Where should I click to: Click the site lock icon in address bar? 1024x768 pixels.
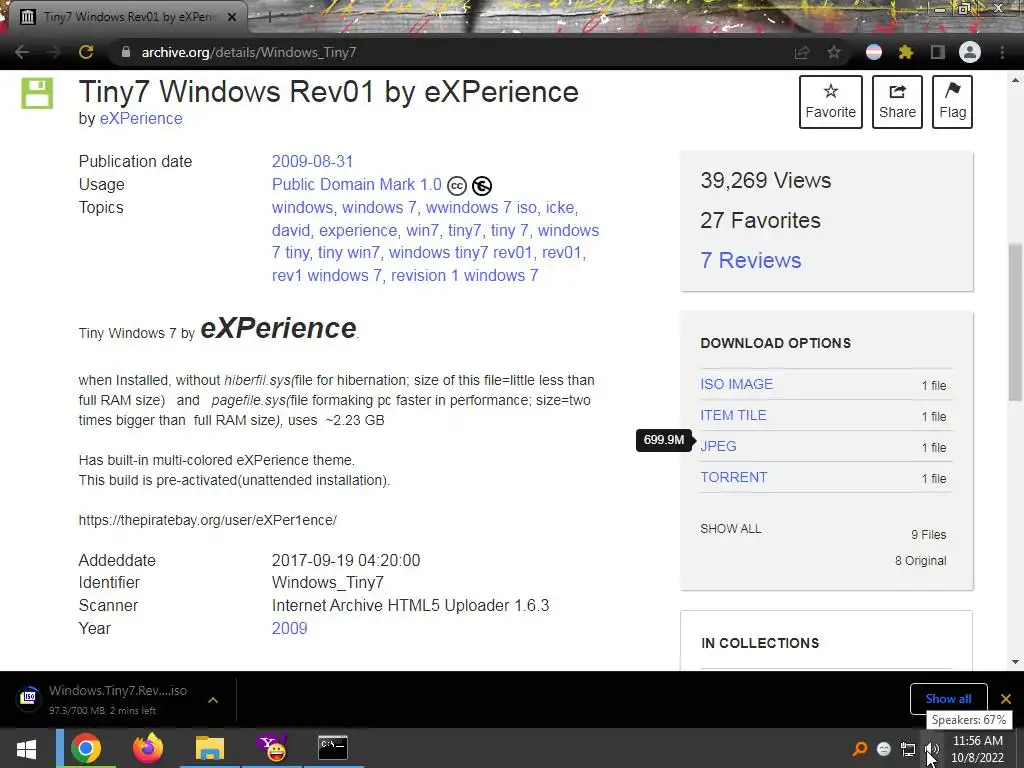(126, 52)
